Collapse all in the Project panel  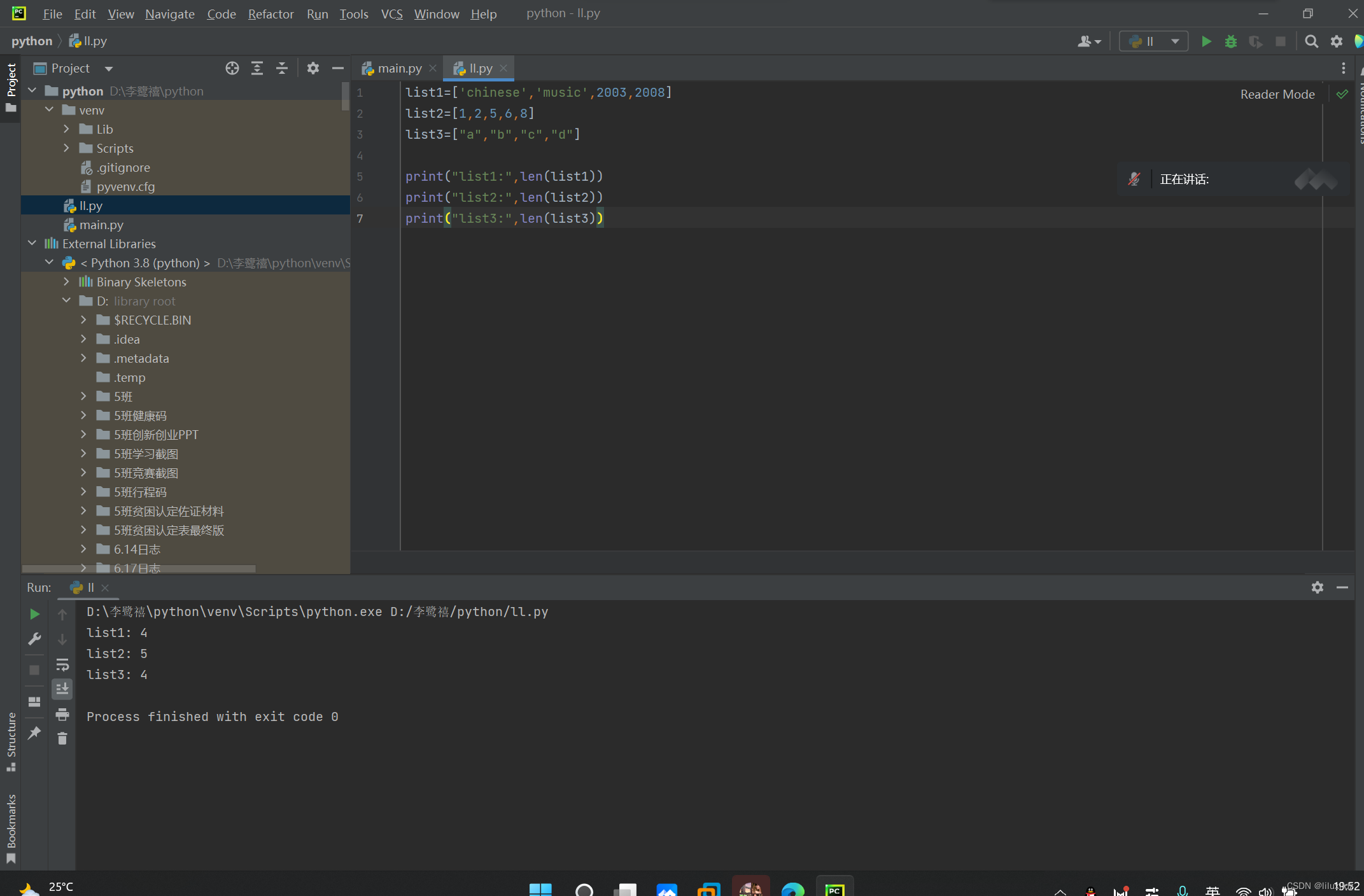[x=282, y=68]
